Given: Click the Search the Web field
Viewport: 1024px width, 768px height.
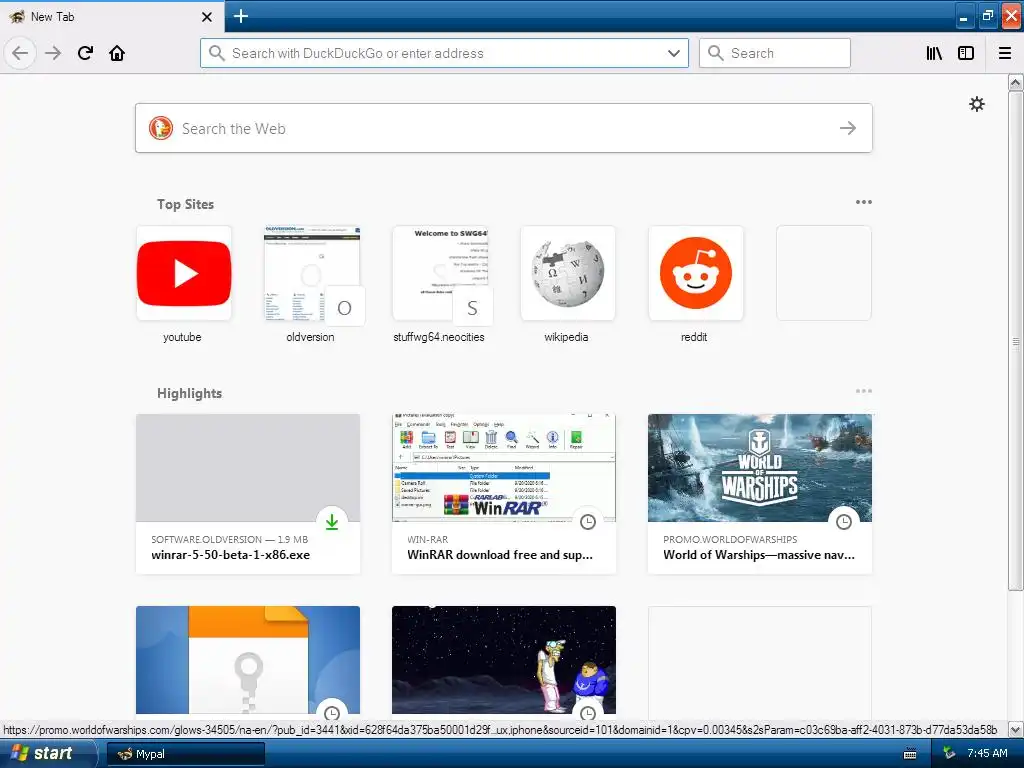Looking at the screenshot, I should click(x=504, y=128).
